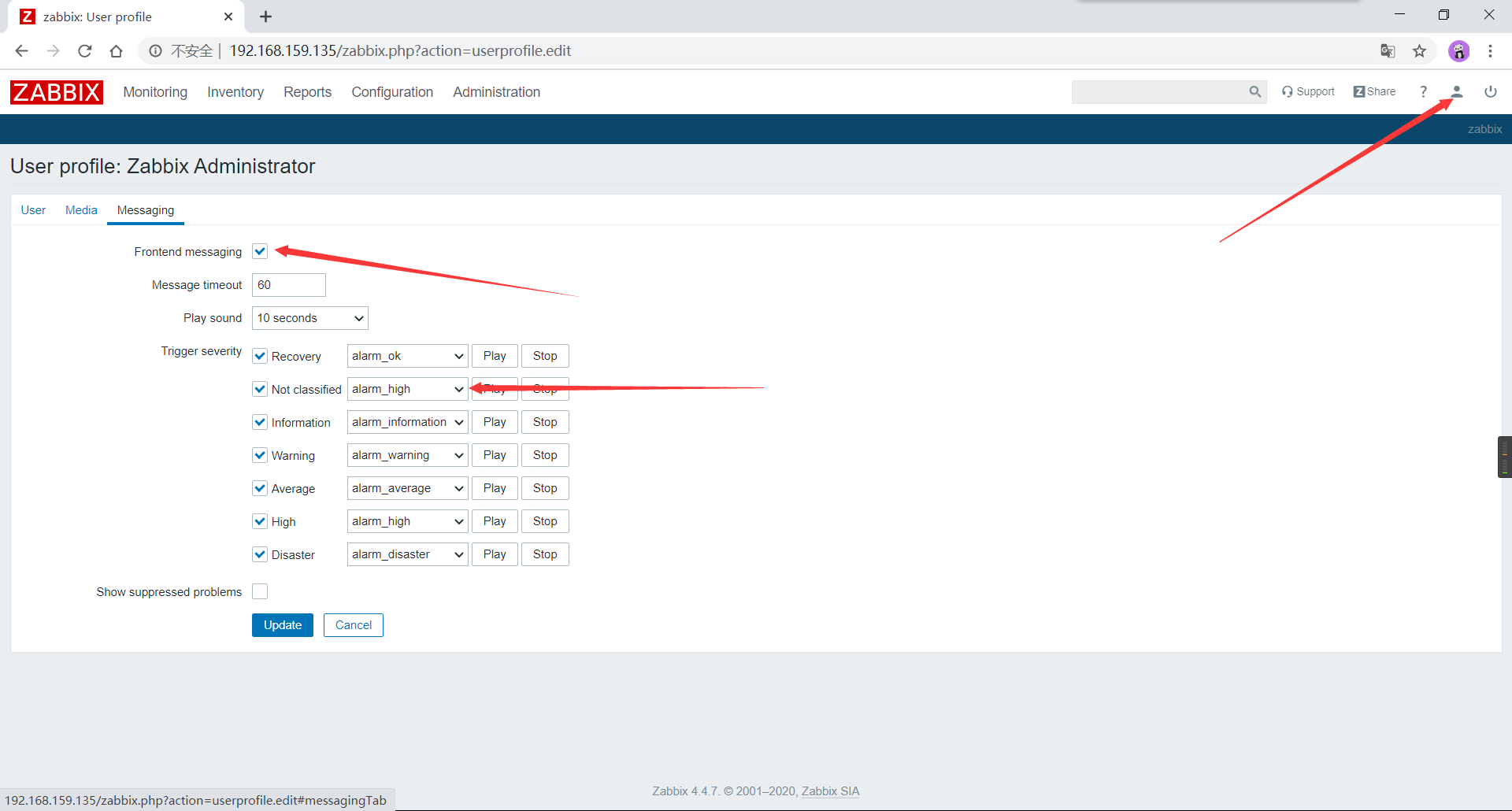Open a new browser tab

pos(266,17)
